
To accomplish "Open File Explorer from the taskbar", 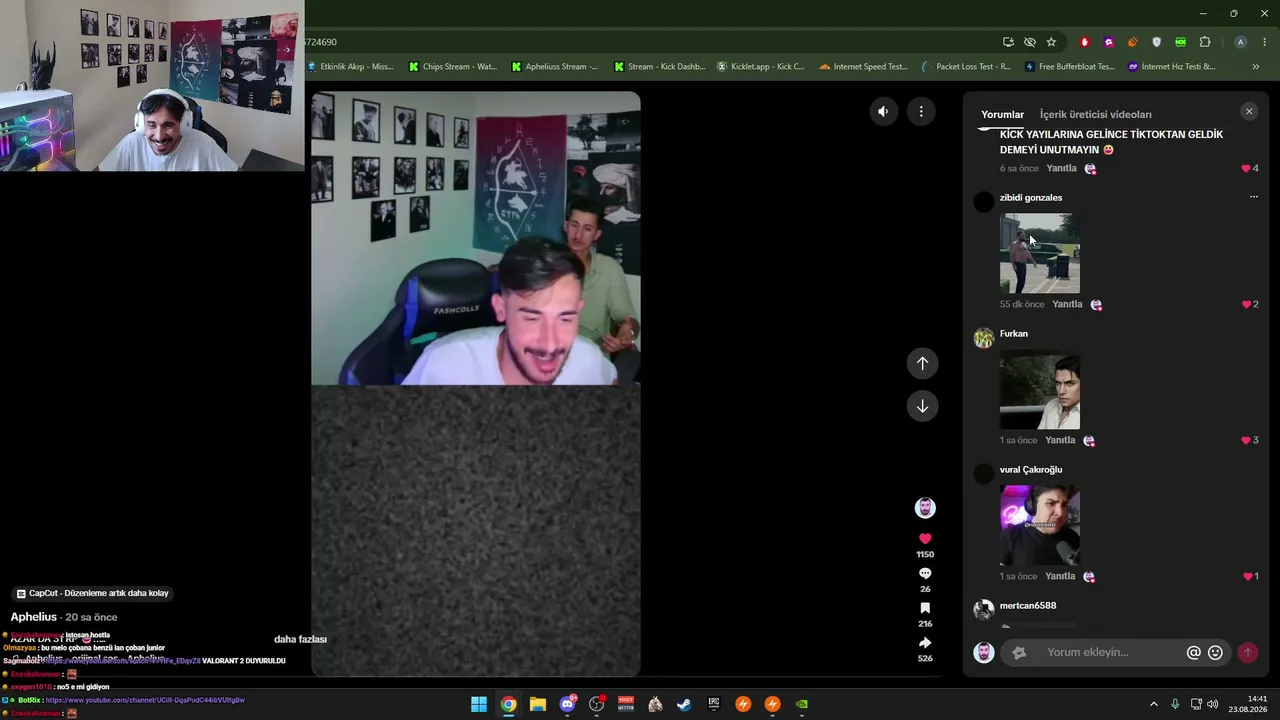I will coord(538,704).
